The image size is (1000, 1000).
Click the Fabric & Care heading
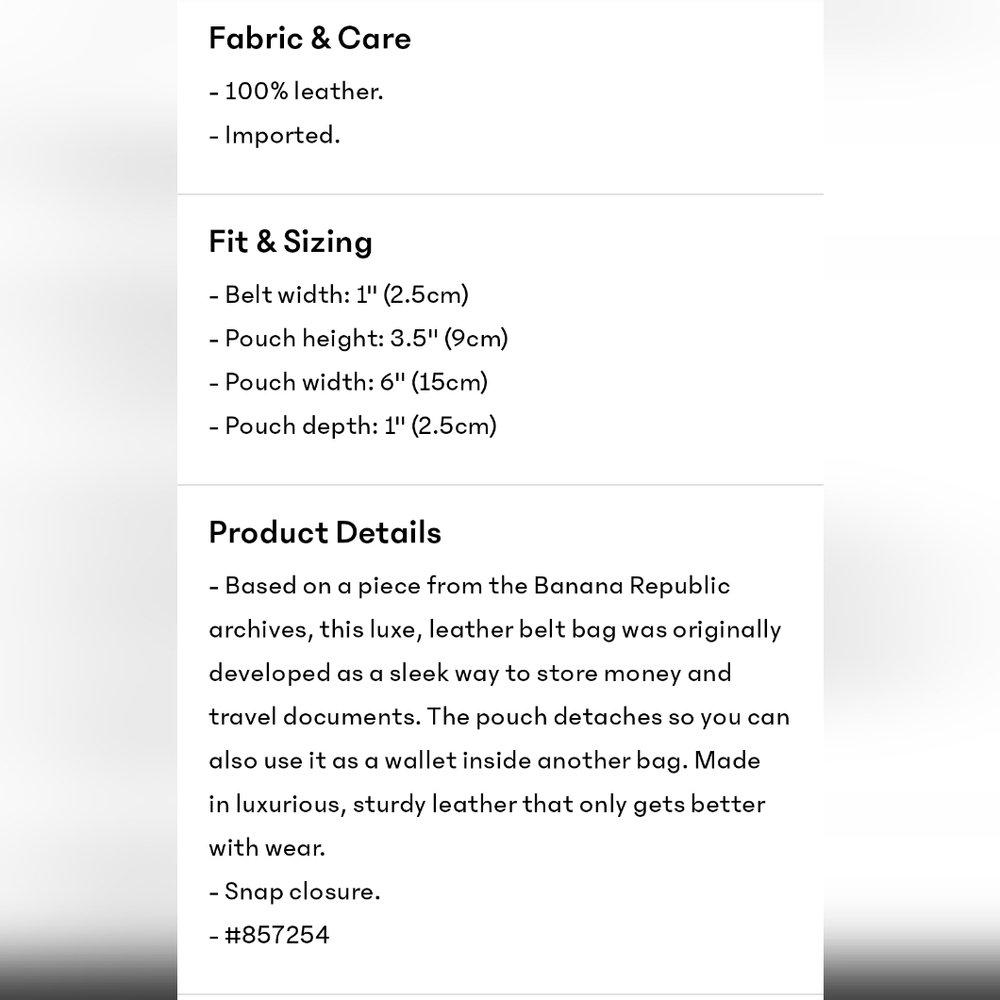click(x=309, y=38)
